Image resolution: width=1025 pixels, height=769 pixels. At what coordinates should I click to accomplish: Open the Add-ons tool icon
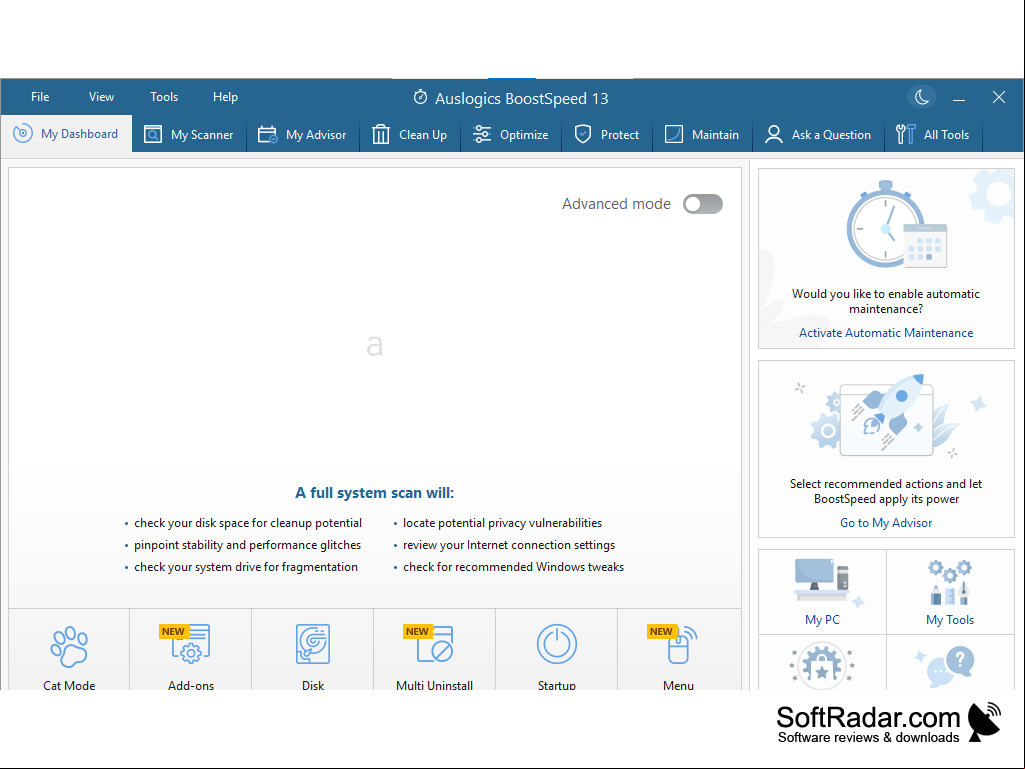click(190, 644)
